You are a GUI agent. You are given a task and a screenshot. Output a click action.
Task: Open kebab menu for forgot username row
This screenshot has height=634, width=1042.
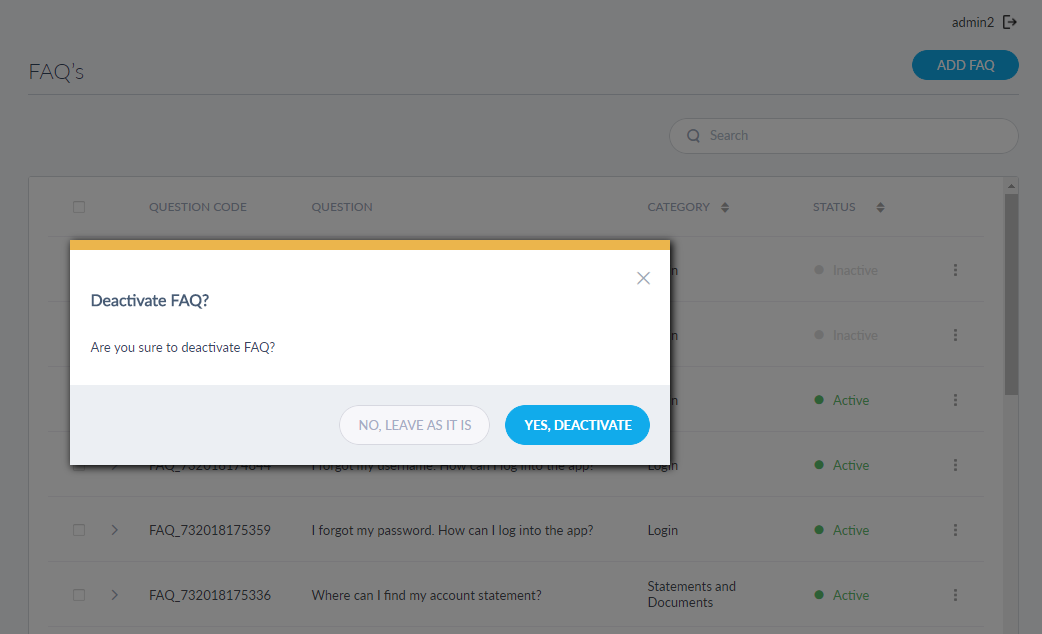tap(955, 465)
